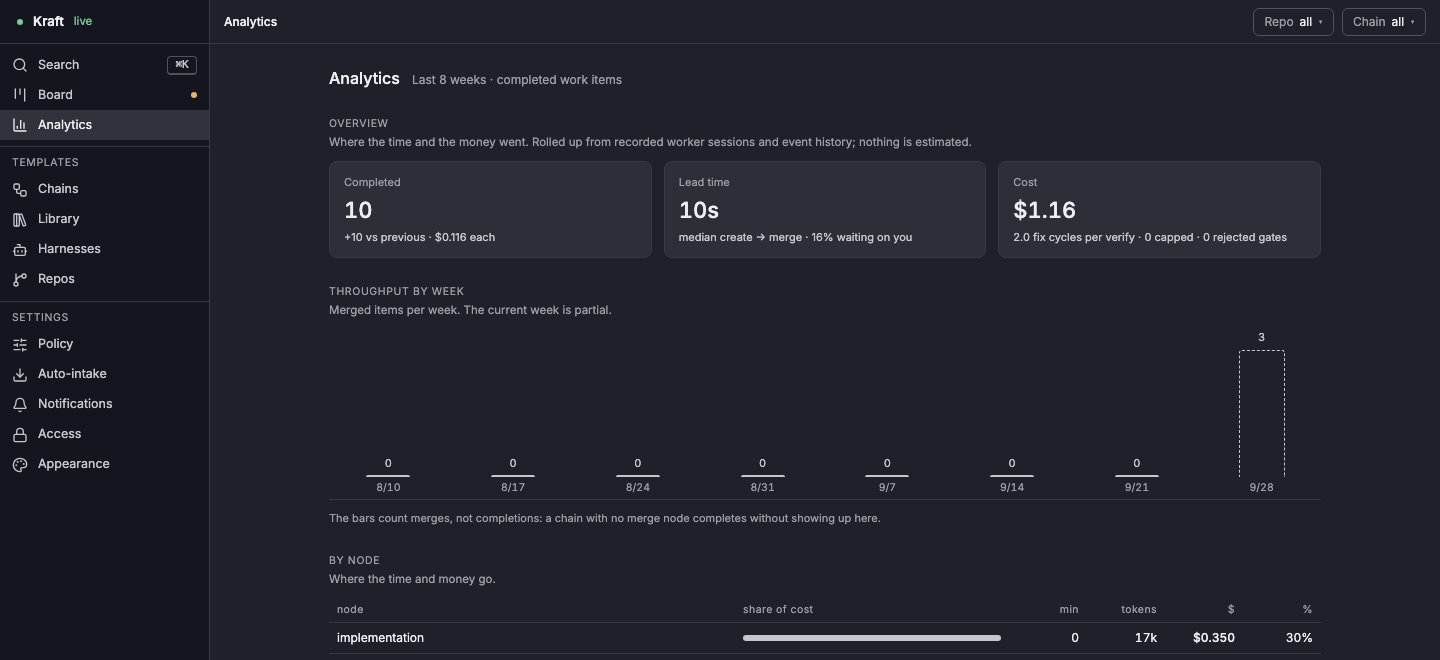Open Policy settings
Viewport: 1440px width, 660px height.
point(105,344)
